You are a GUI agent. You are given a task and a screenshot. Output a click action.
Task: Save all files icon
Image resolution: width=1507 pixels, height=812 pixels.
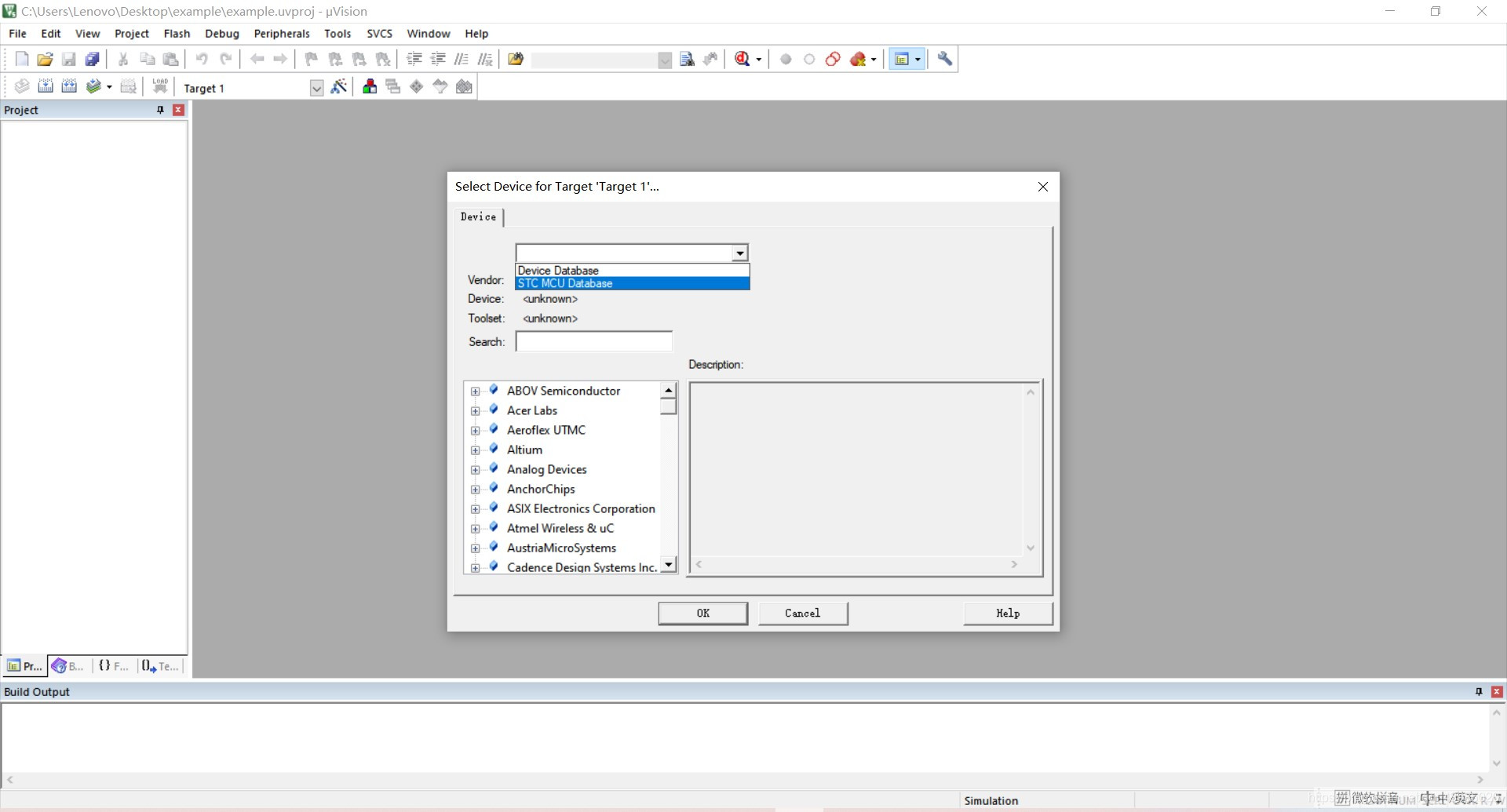coord(93,59)
